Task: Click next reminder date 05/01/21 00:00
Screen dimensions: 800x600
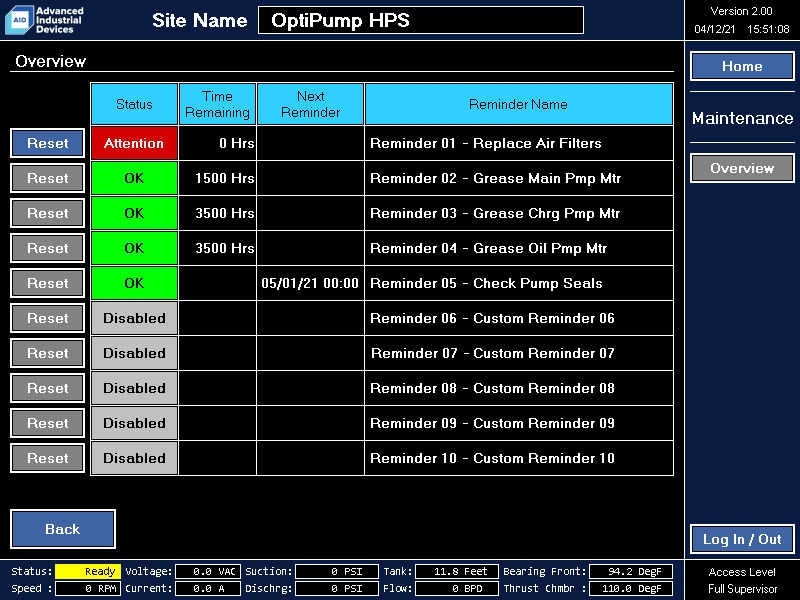Action: coord(310,283)
